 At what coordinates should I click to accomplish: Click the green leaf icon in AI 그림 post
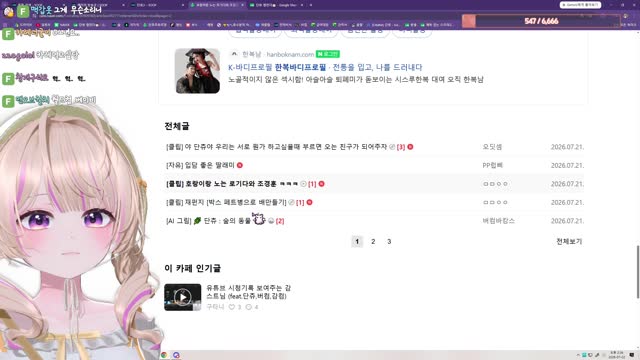(198, 221)
